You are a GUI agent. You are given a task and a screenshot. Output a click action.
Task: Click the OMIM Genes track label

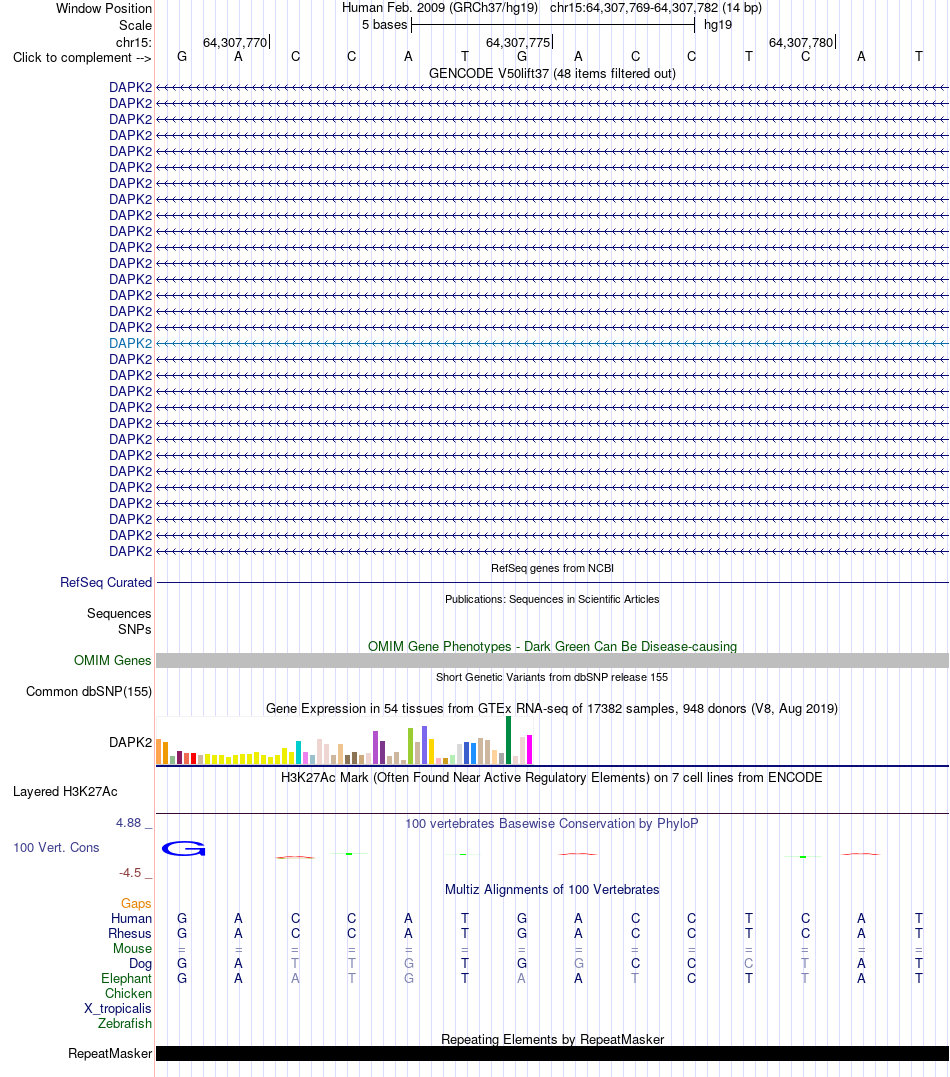[x=113, y=661]
